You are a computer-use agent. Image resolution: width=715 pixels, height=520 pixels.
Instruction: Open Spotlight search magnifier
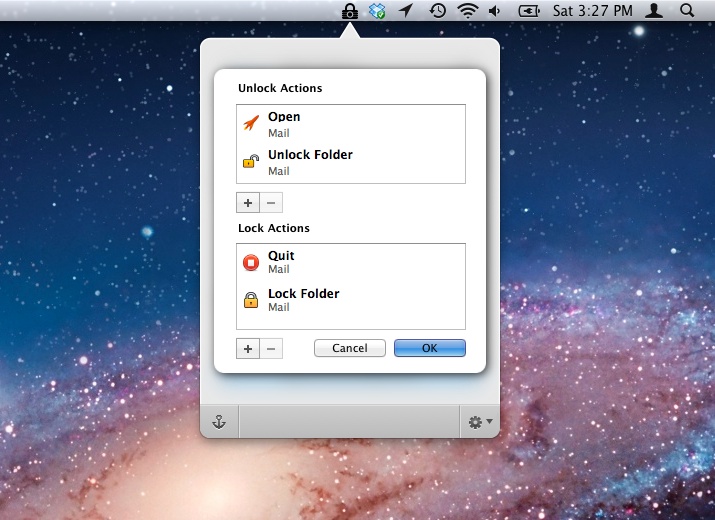pyautogui.click(x=687, y=10)
